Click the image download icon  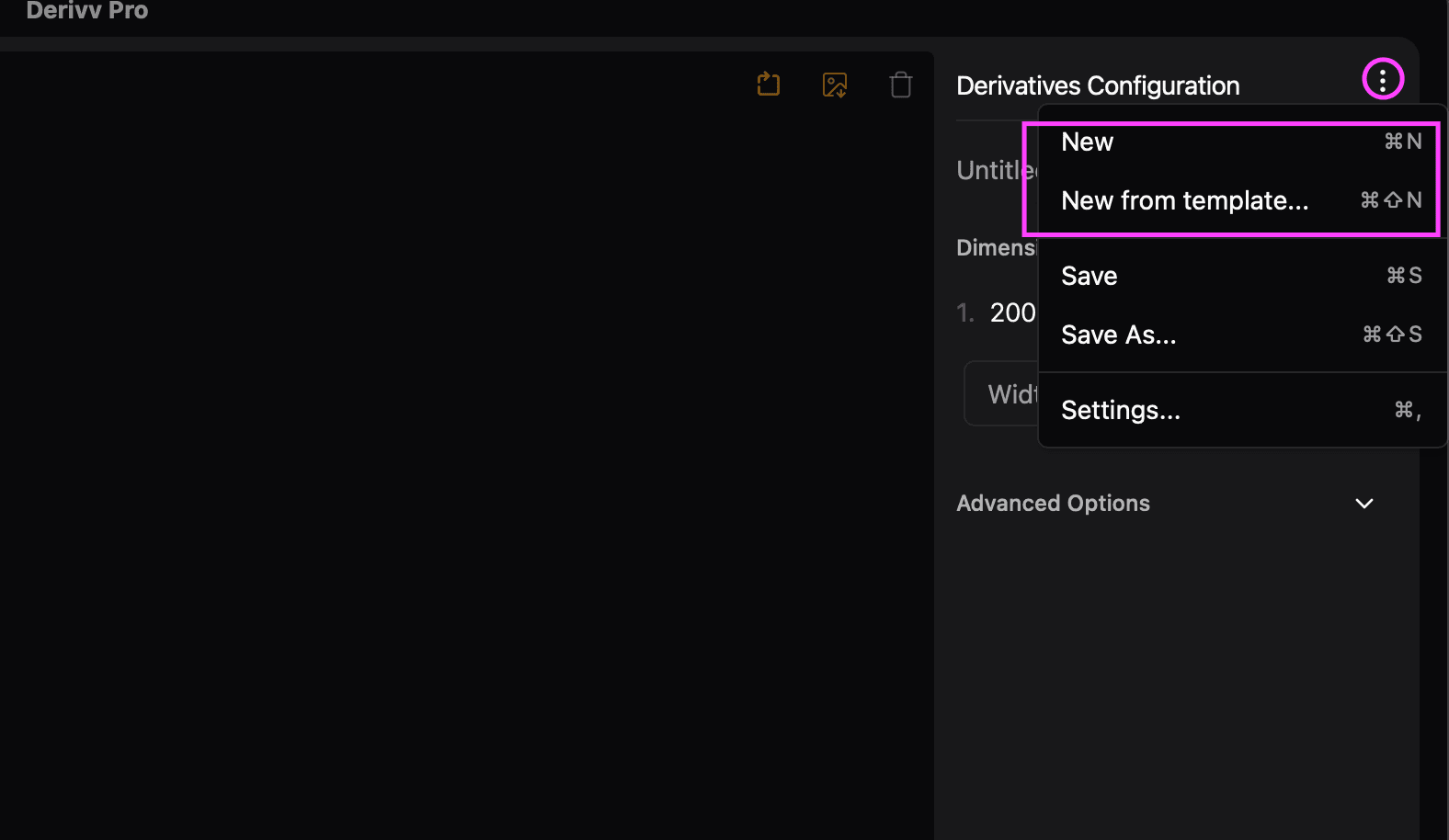[x=835, y=85]
